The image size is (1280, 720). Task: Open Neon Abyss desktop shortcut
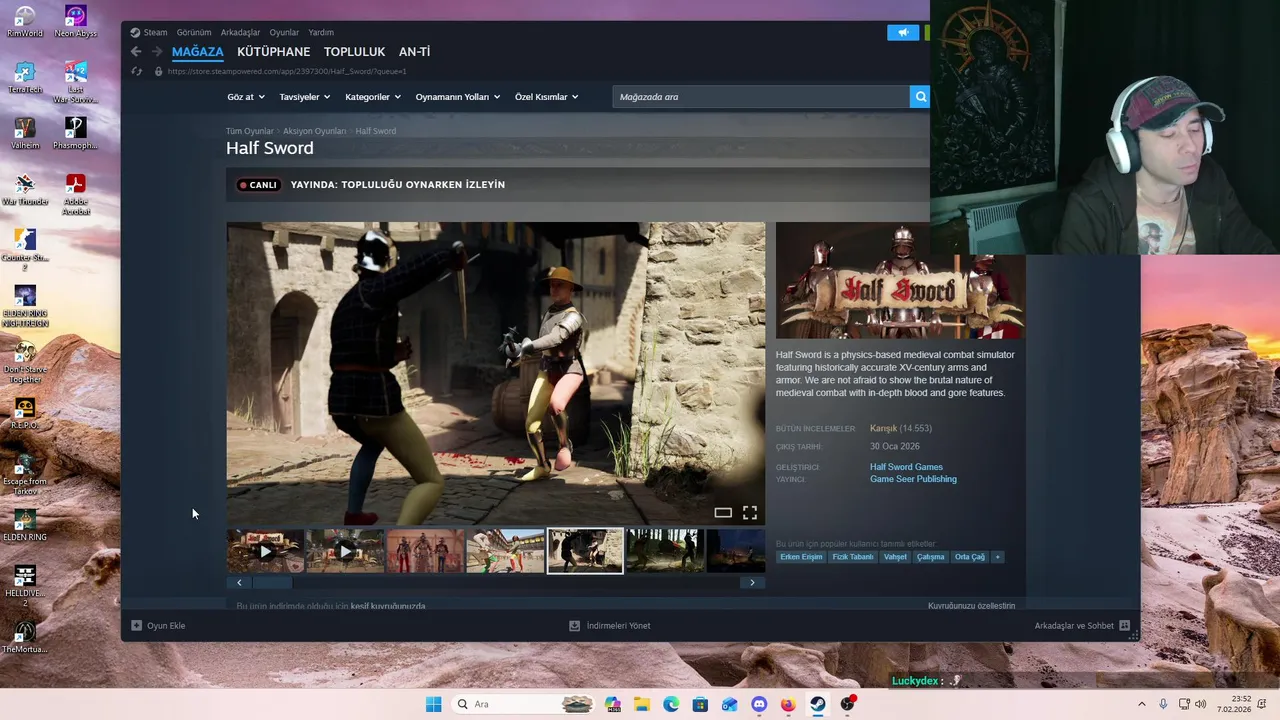(76, 22)
